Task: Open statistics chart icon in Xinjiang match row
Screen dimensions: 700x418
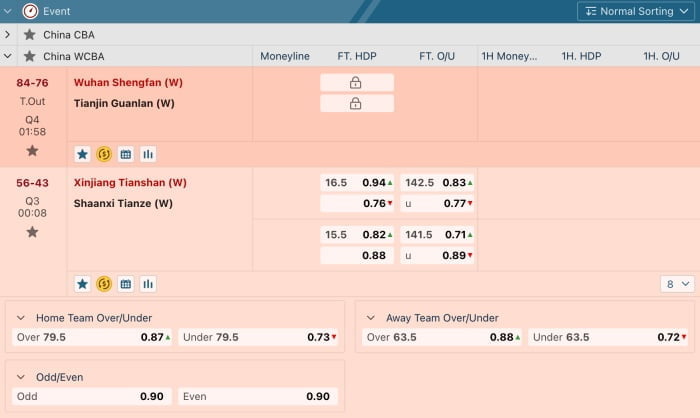Action: tap(148, 284)
